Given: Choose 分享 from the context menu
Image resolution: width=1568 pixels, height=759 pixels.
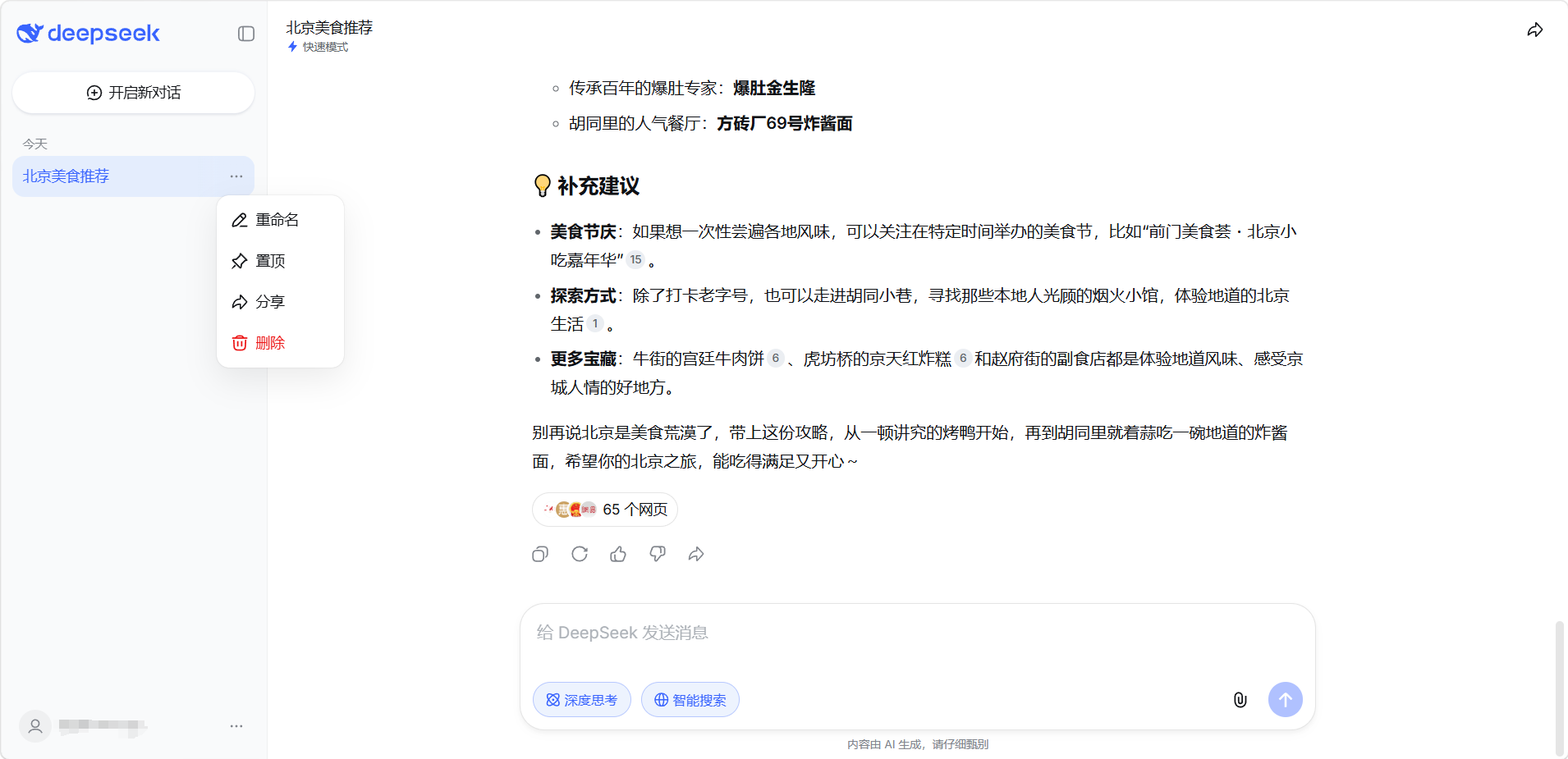Looking at the screenshot, I should [x=280, y=302].
